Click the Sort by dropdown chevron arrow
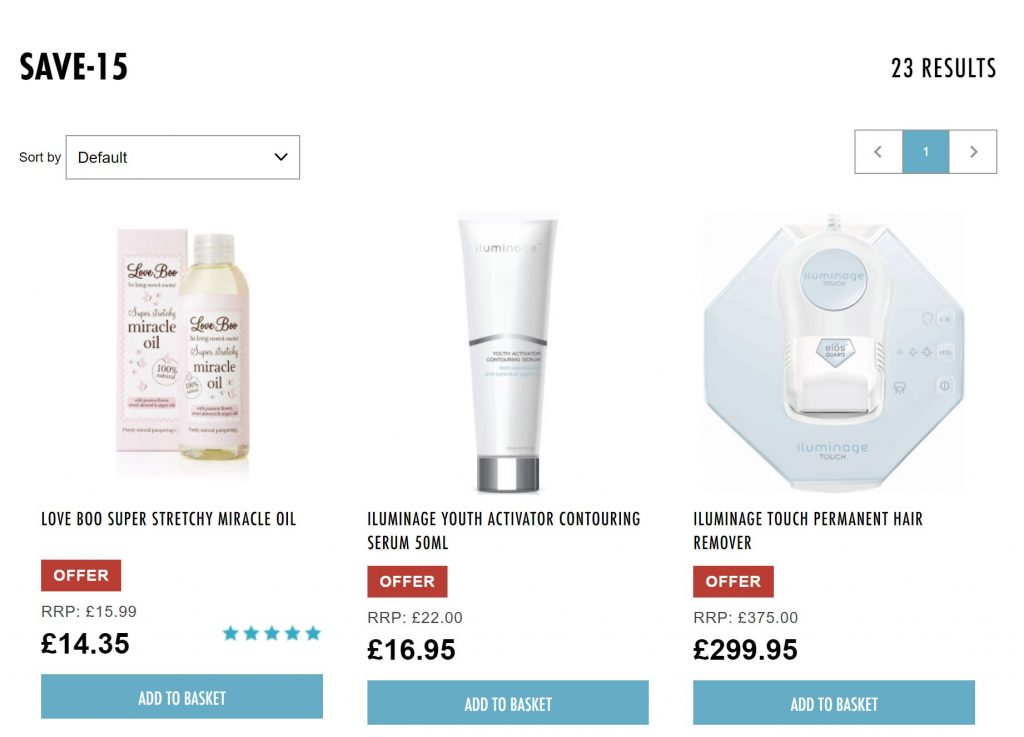This screenshot has width=1024, height=737. click(x=281, y=157)
